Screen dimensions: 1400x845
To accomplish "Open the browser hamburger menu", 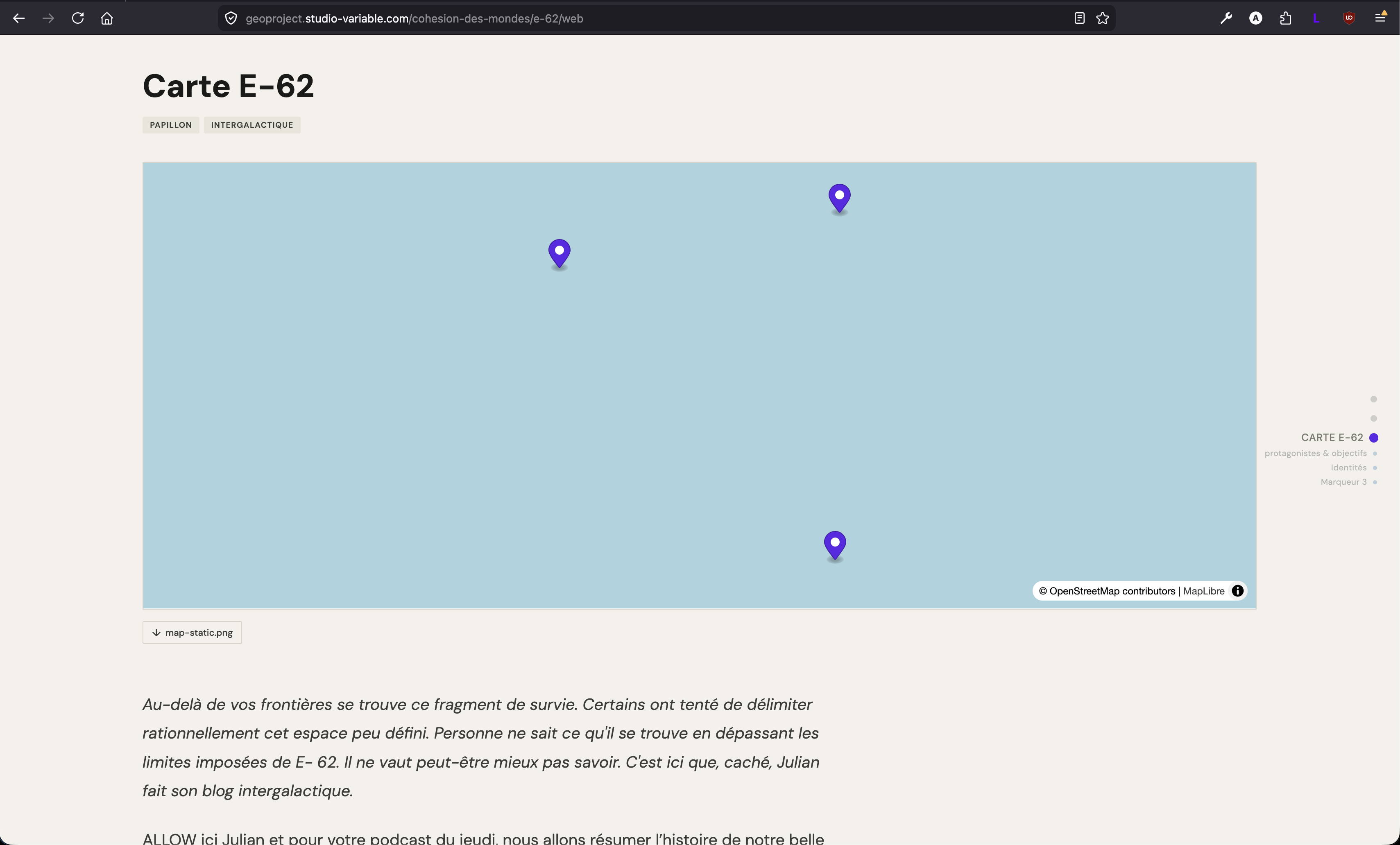I will [x=1380, y=18].
